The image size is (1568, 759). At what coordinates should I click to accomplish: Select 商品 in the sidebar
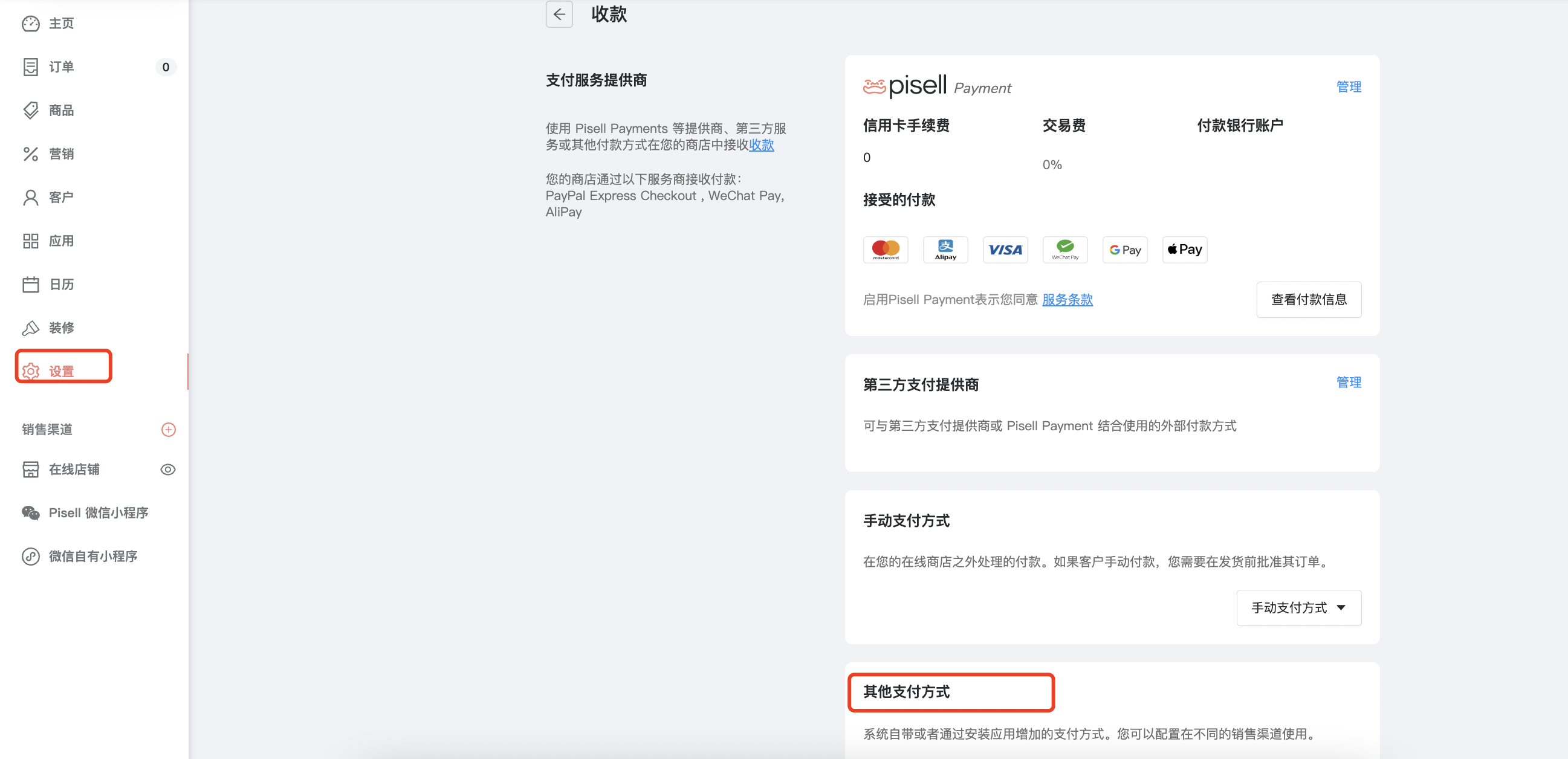(x=62, y=110)
